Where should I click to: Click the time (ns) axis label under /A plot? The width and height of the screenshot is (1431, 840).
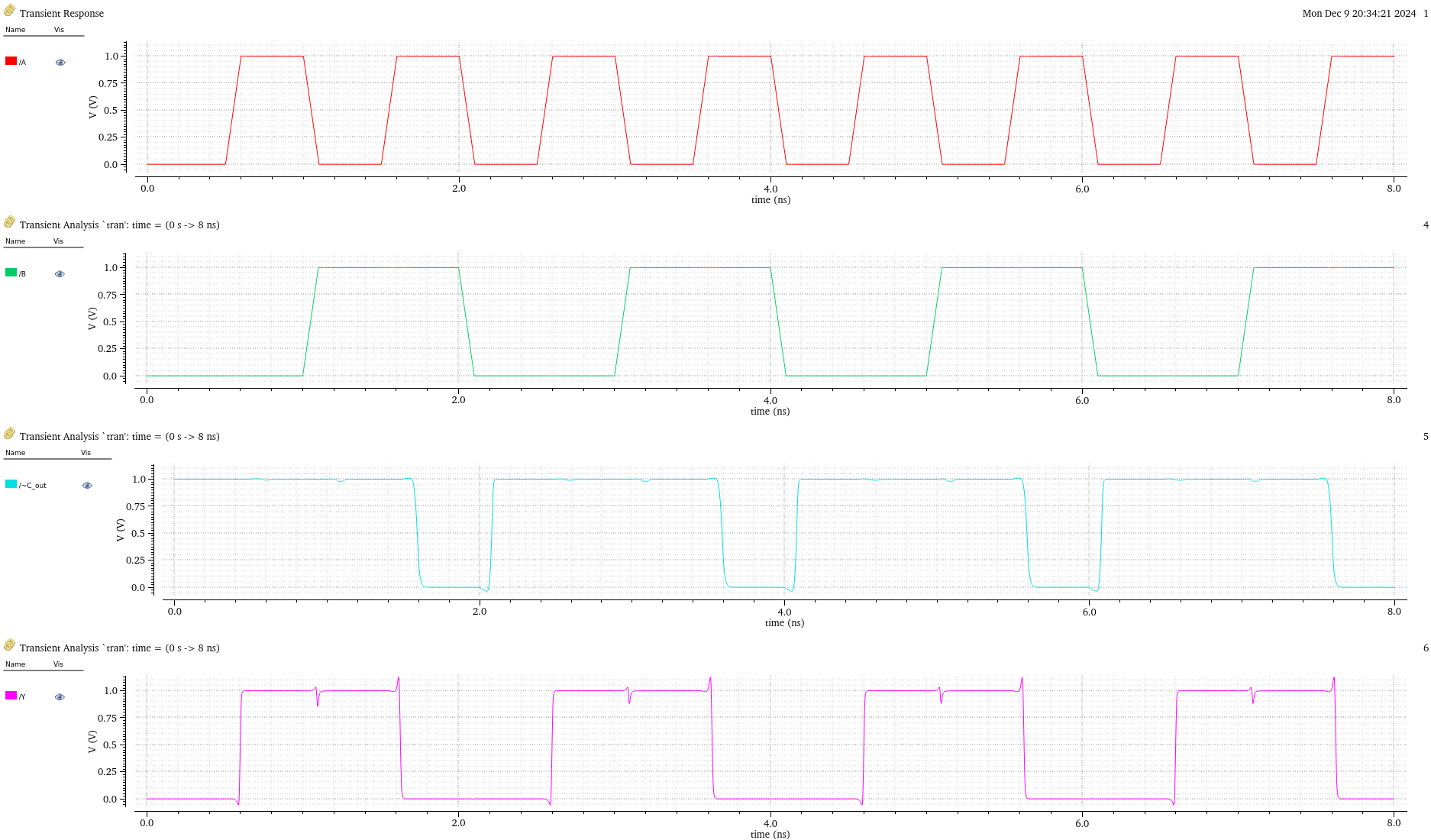click(770, 200)
